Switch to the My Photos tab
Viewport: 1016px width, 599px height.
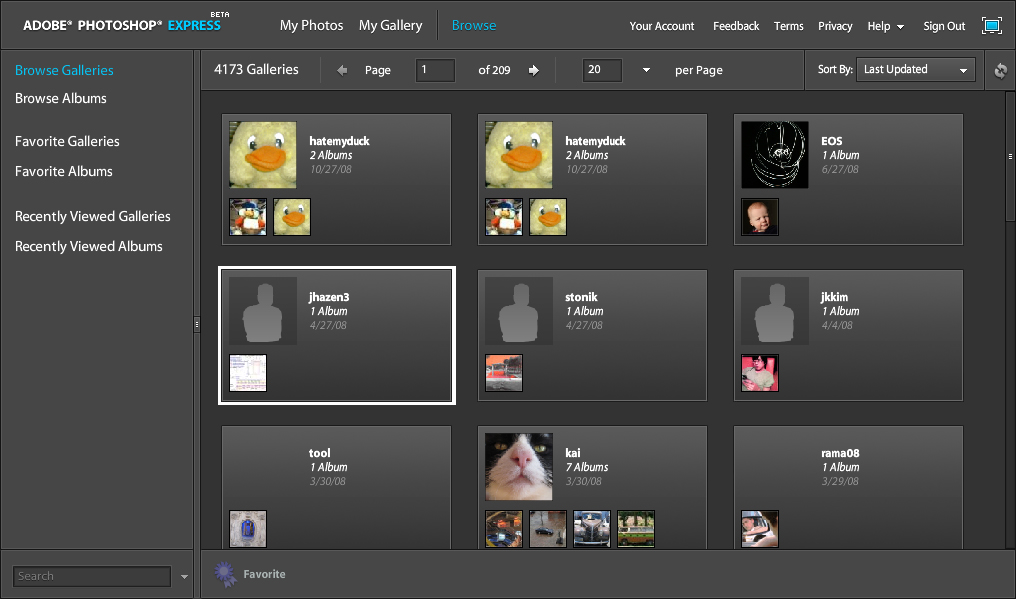point(311,25)
